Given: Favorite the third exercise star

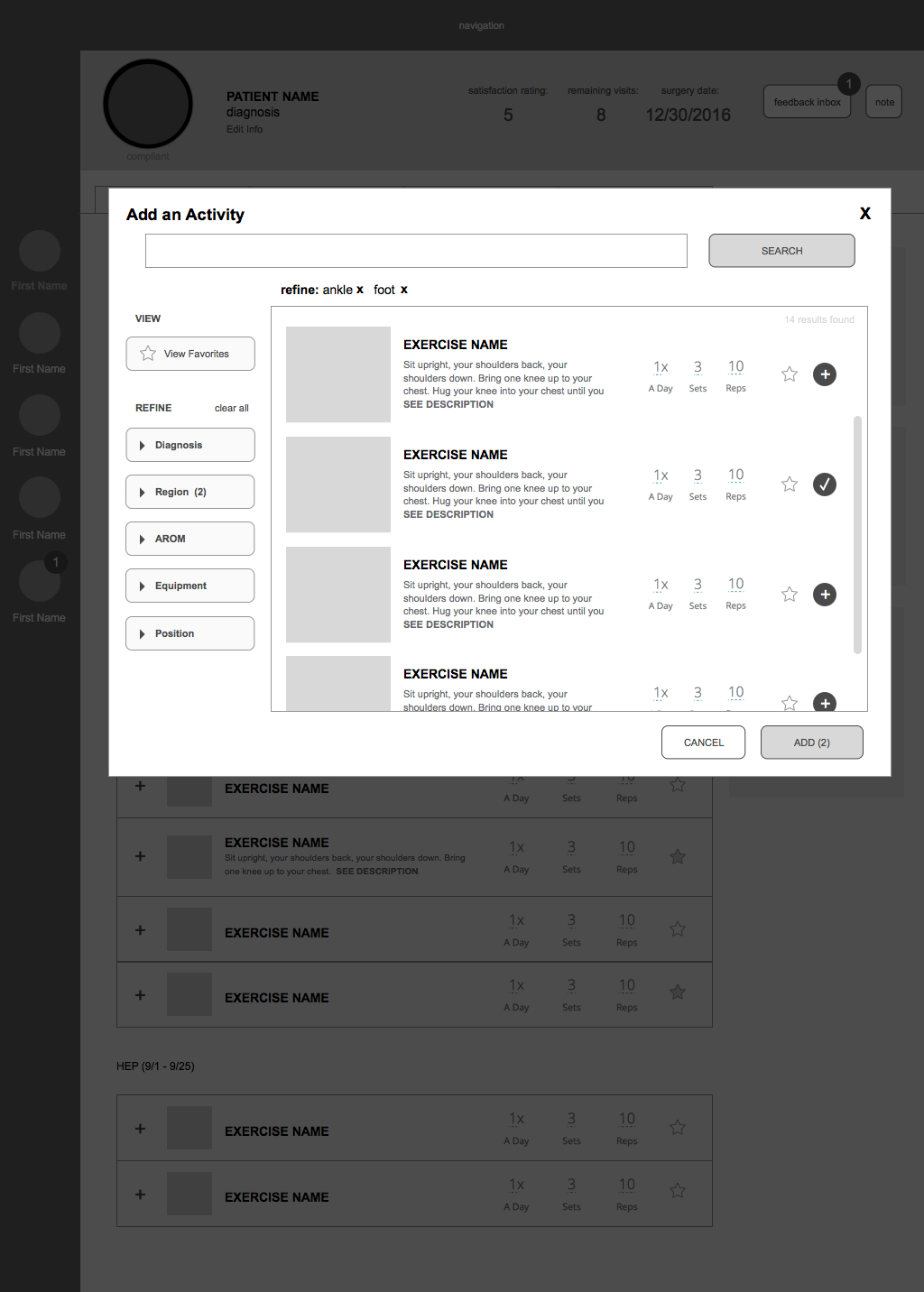Looking at the screenshot, I should (790, 594).
